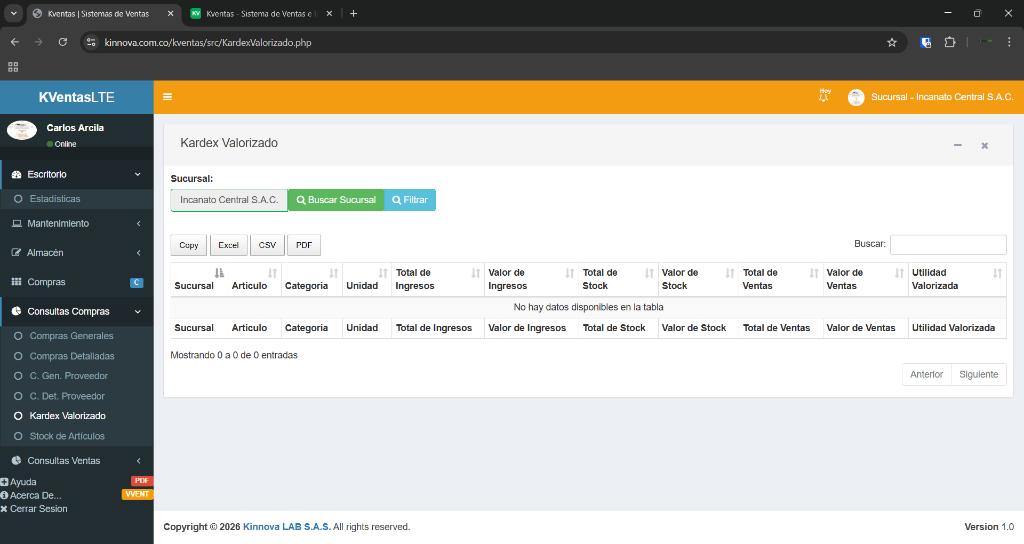Open Kinnova LAB S.A.S. link
1024x544 pixels.
coord(287,526)
